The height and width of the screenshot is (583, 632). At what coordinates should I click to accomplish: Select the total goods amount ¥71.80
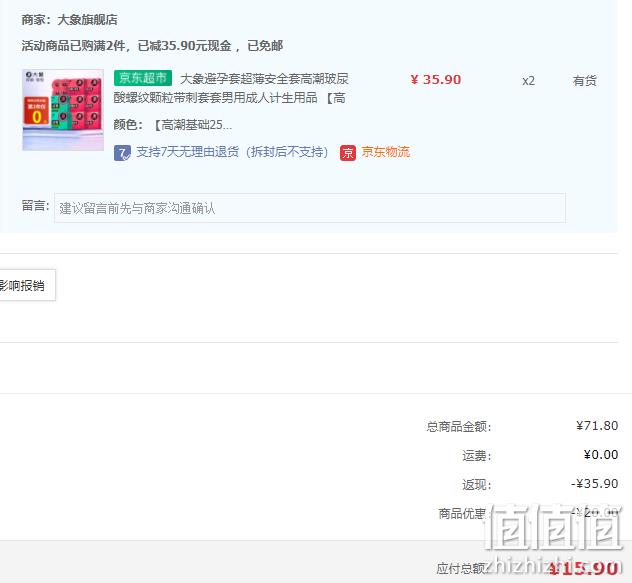tap(597, 426)
